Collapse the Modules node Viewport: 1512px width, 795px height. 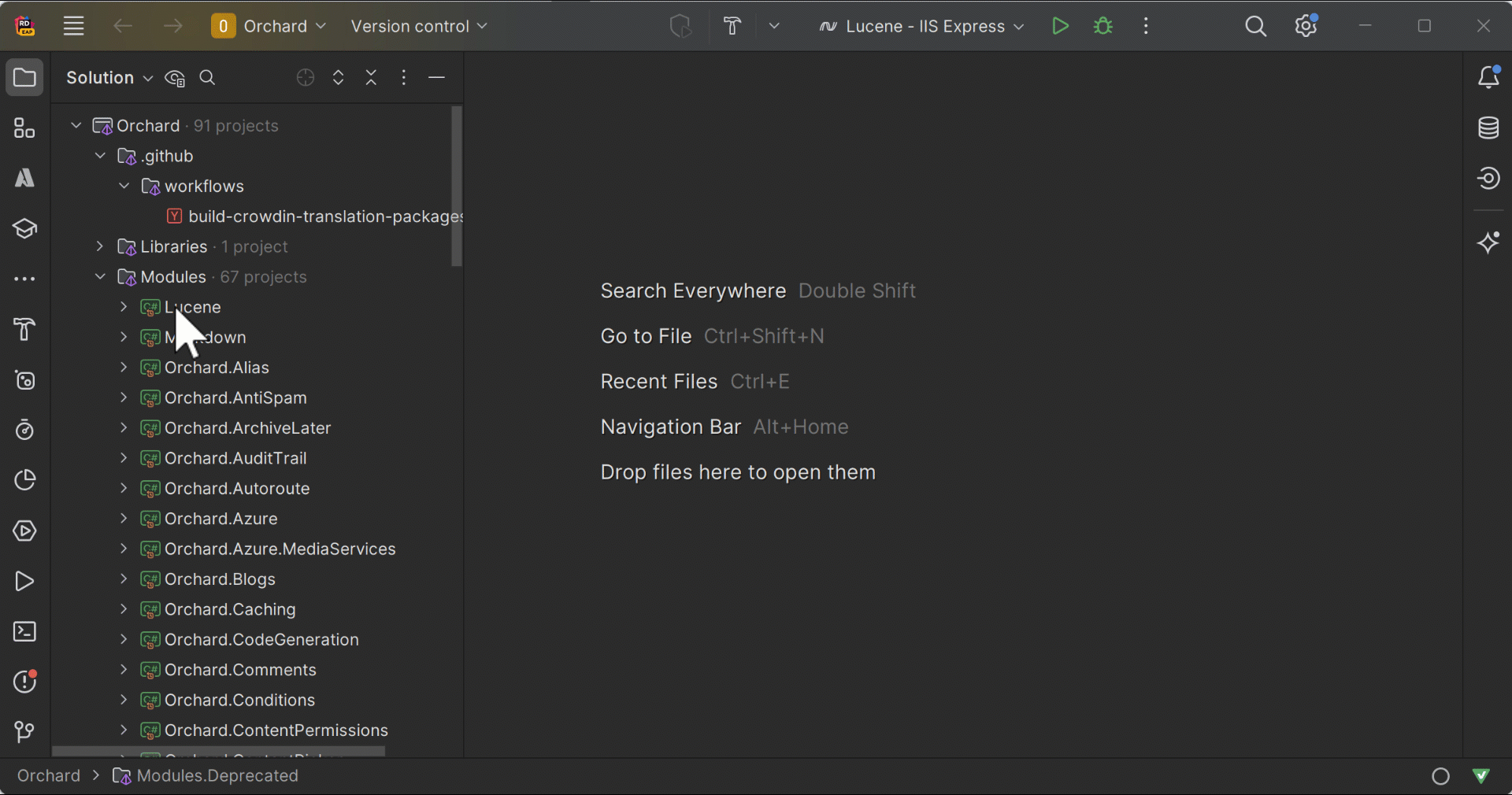tap(99, 277)
